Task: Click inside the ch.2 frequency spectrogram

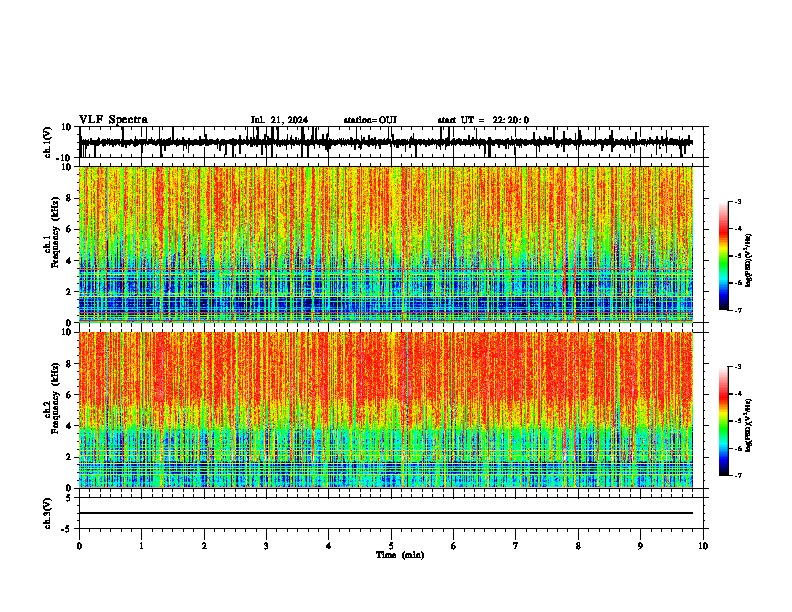Action: [386, 410]
